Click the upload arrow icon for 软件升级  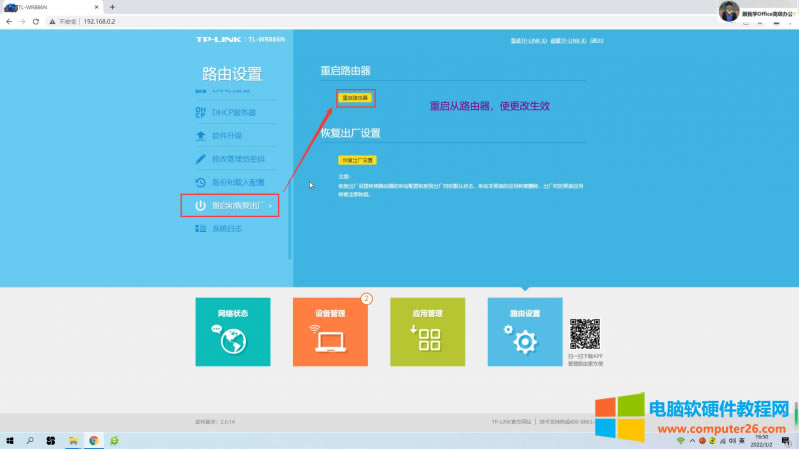[200, 136]
